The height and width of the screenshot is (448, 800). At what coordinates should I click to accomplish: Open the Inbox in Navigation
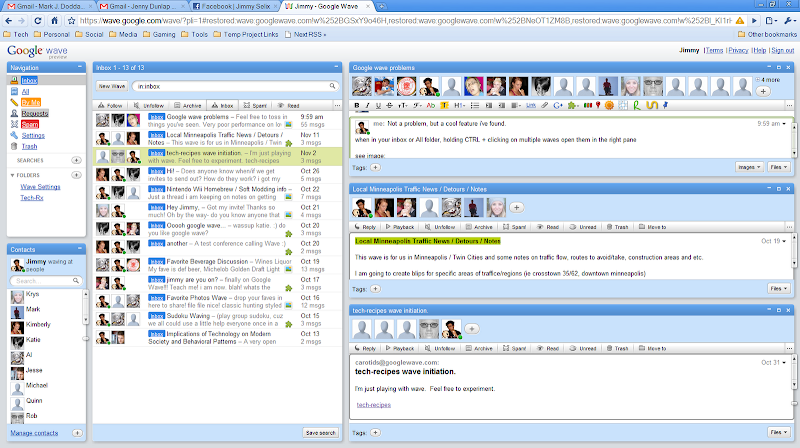click(x=30, y=80)
